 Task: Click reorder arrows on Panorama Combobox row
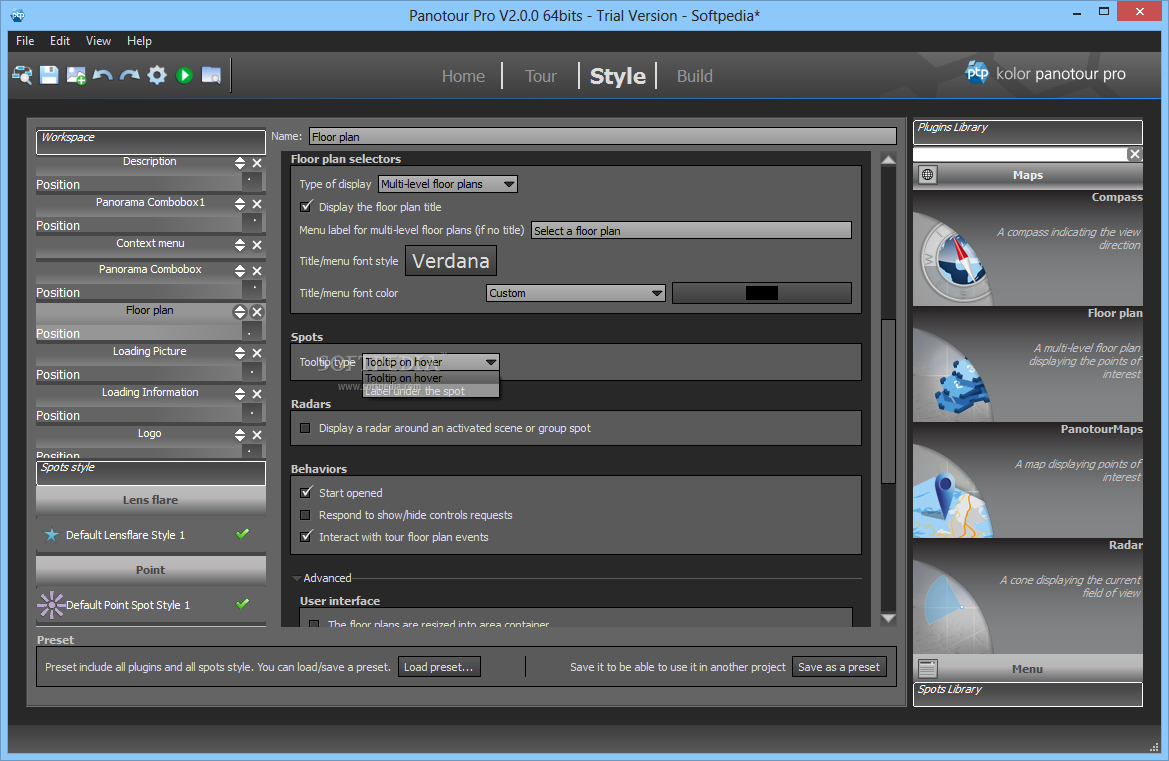tap(240, 271)
